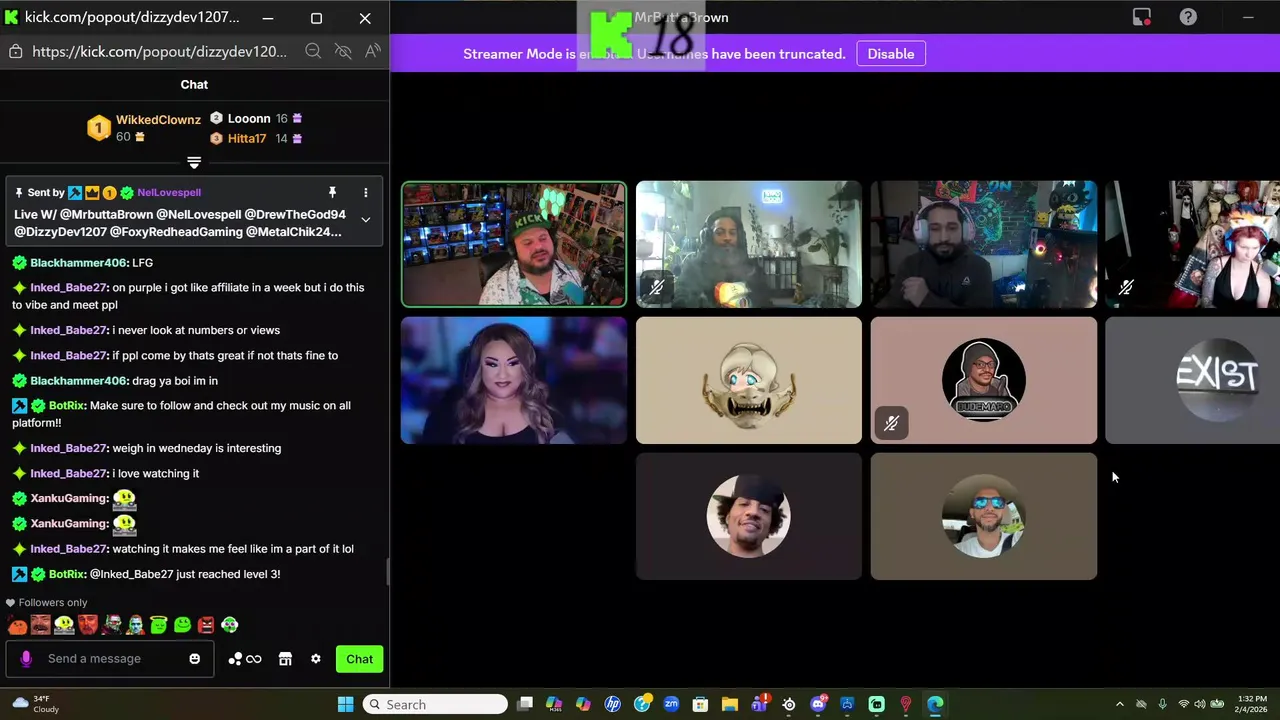Open HP app from taskbar

[613, 704]
